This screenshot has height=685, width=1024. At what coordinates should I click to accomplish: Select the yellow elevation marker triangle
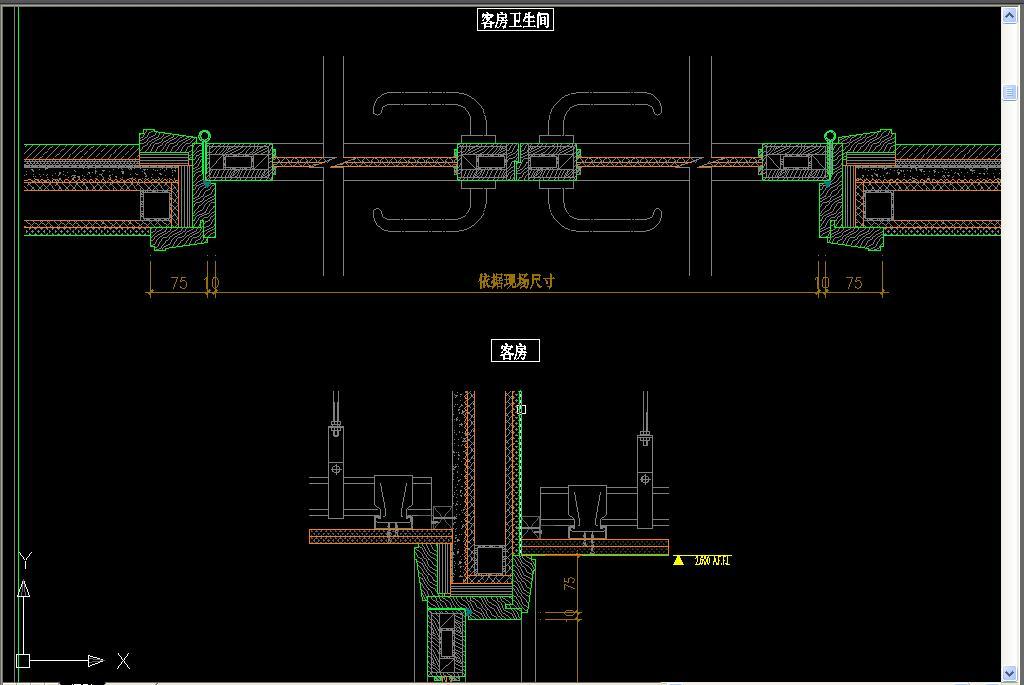point(679,561)
